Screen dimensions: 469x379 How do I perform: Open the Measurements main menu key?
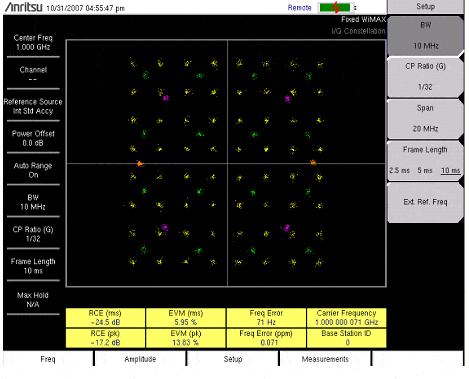pyautogui.click(x=325, y=359)
